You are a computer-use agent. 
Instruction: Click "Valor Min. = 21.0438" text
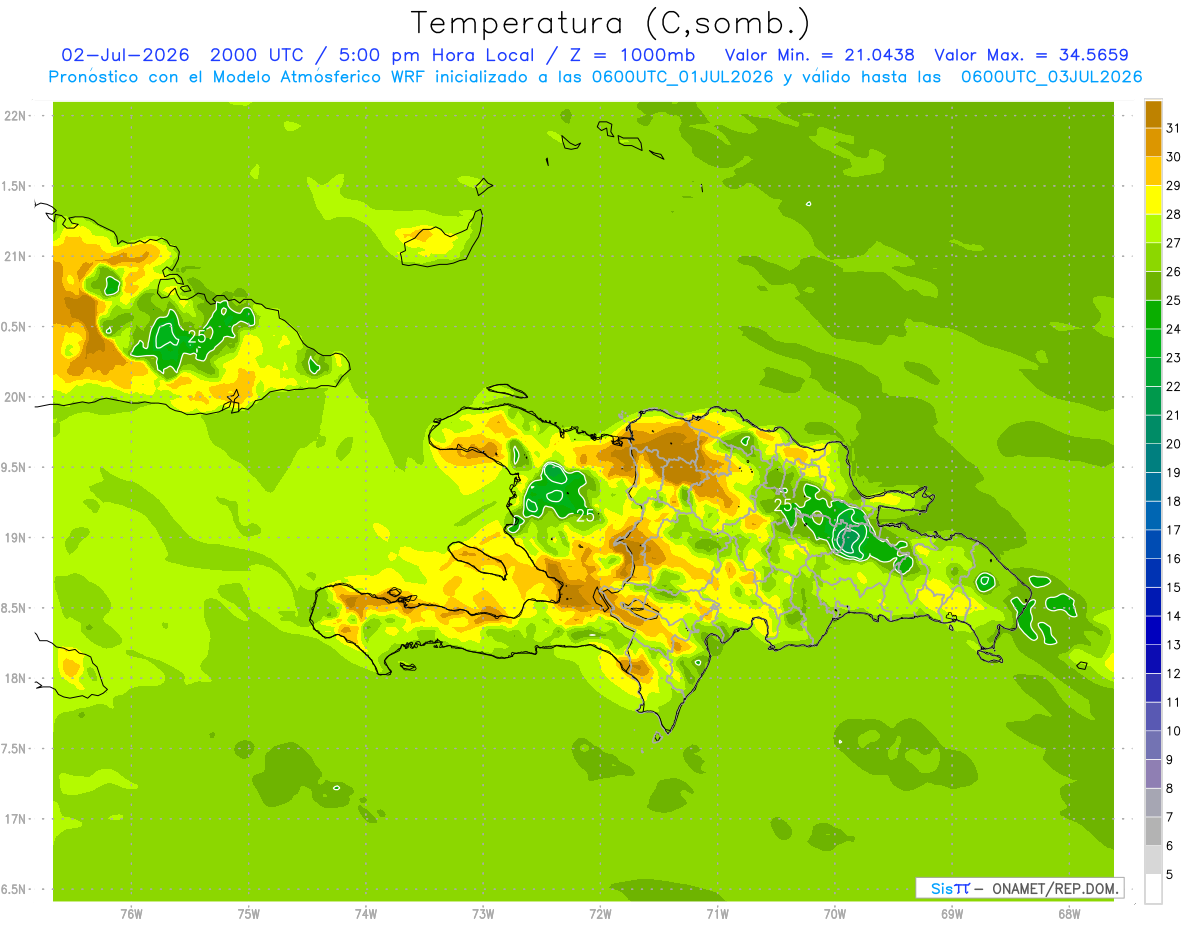pos(819,54)
